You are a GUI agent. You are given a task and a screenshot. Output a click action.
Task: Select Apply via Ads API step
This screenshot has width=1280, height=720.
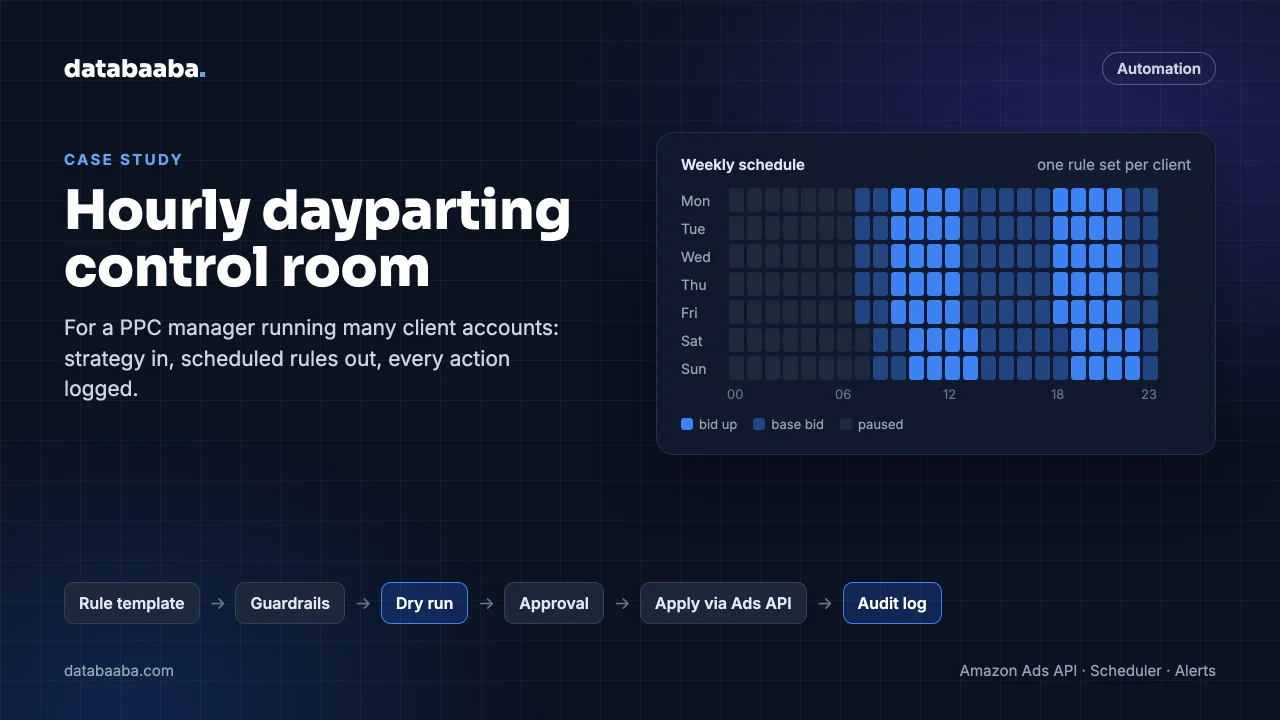723,603
